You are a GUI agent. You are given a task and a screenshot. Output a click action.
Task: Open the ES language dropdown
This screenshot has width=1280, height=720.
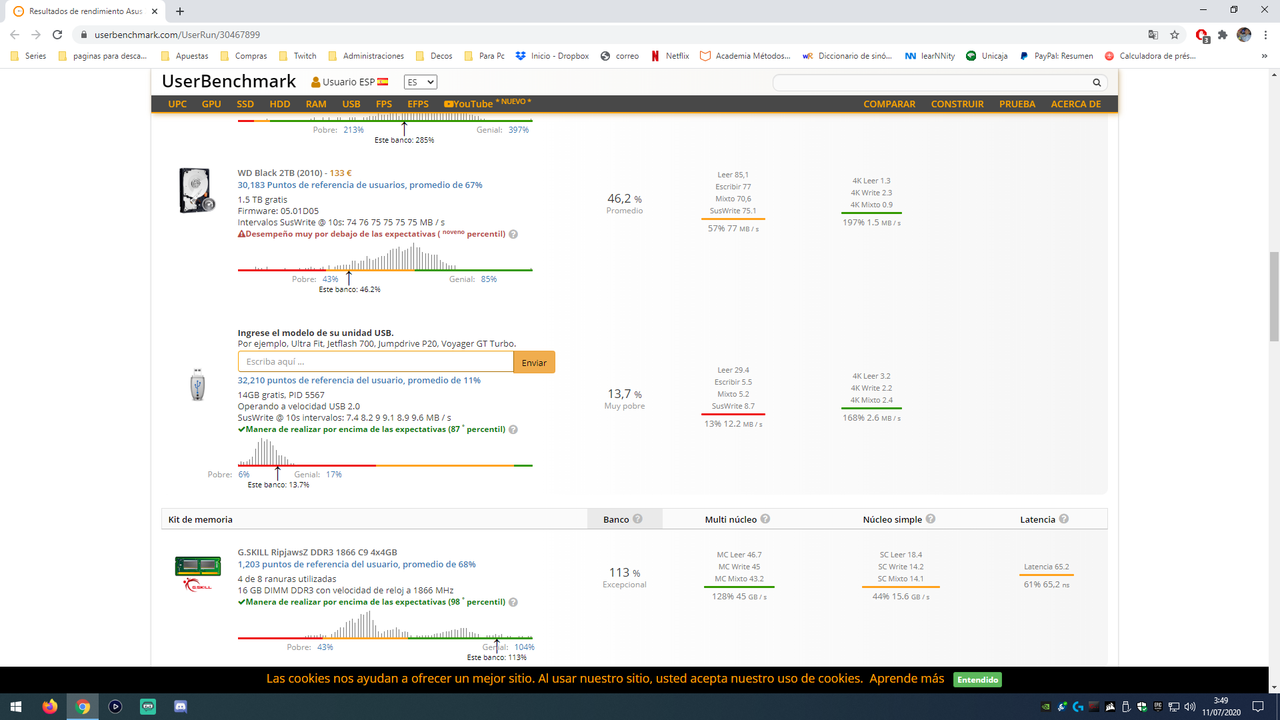[x=420, y=82]
